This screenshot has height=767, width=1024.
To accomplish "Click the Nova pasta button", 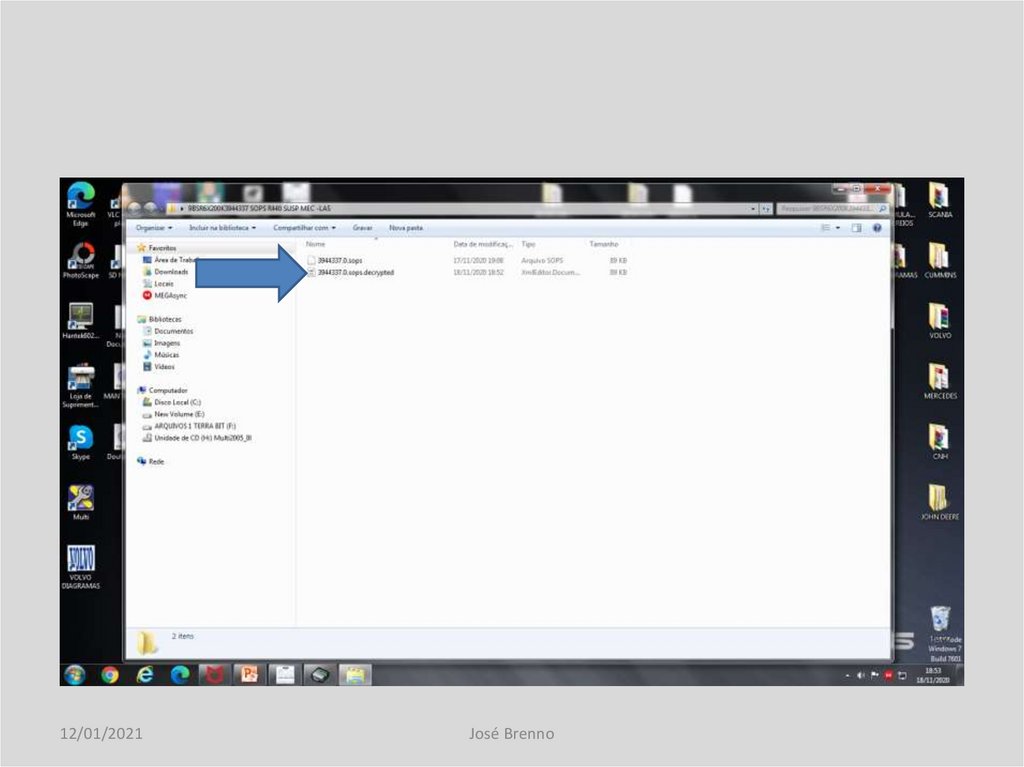I will (x=406, y=228).
